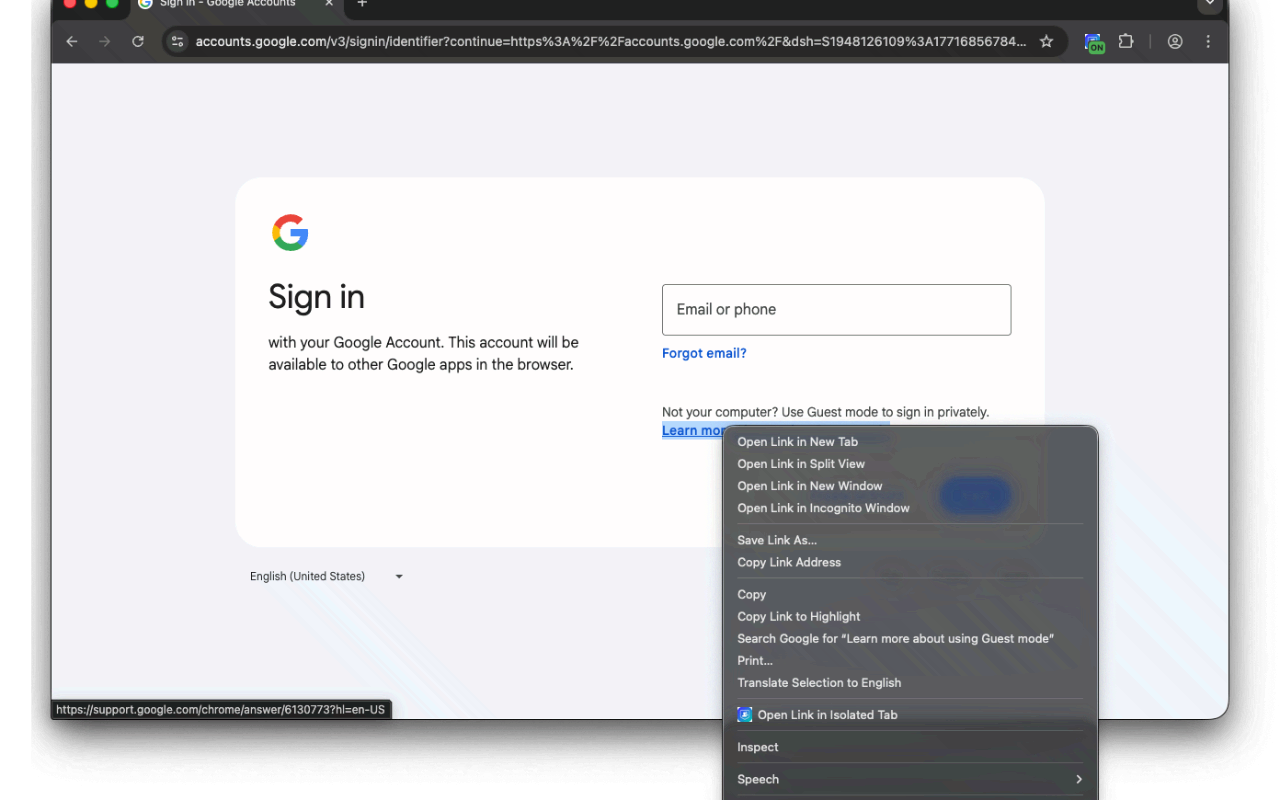The image size is (1280, 800).
Task: Open the extension icon with ON badge
Action: [1094, 43]
